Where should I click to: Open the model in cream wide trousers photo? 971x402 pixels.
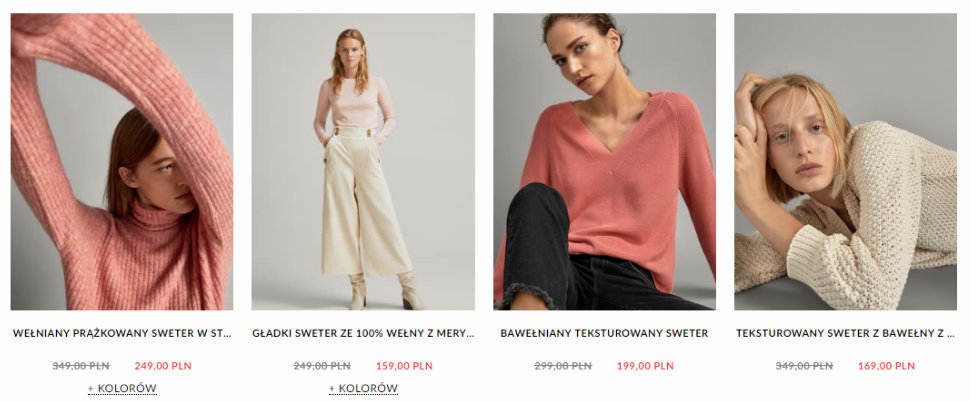(363, 162)
